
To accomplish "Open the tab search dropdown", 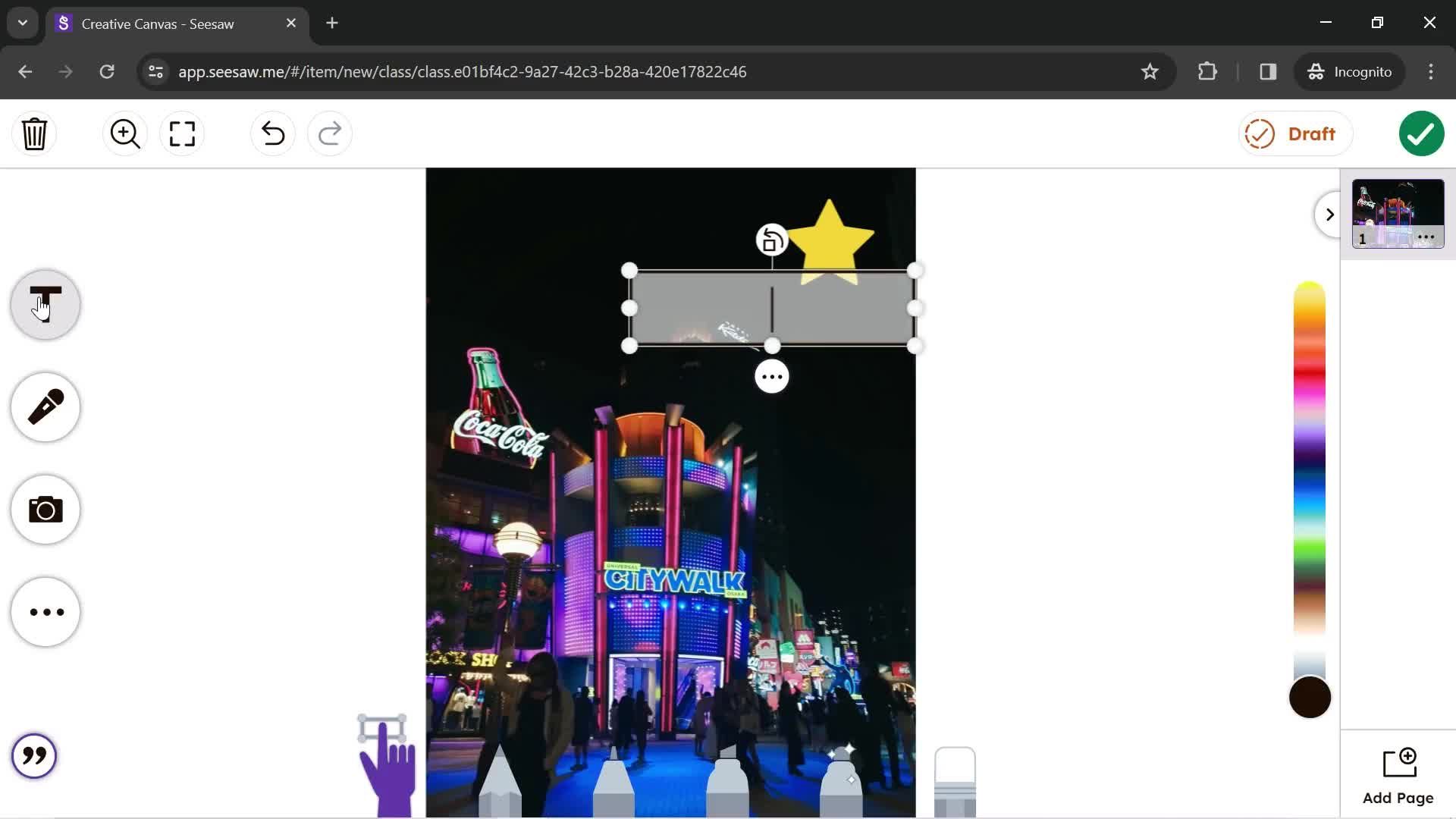I will click(x=23, y=24).
